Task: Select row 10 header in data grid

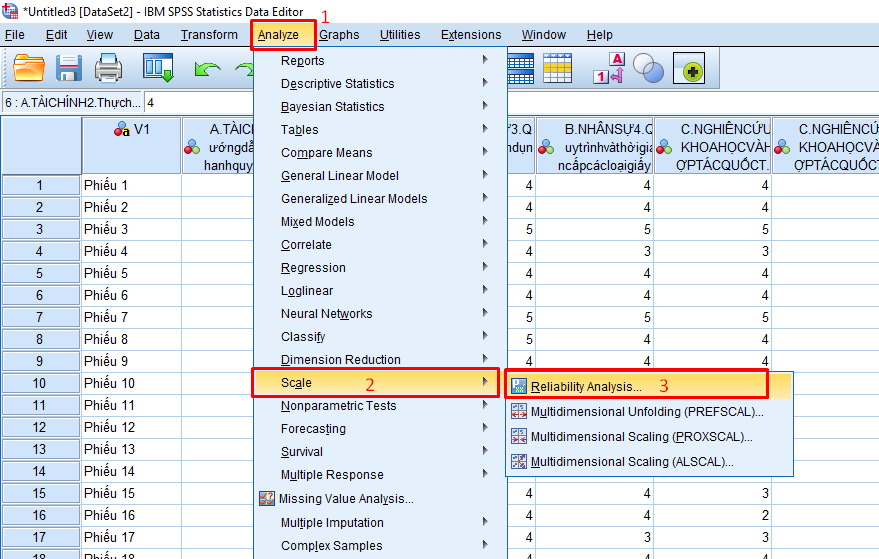Action: pyautogui.click(x=40, y=383)
